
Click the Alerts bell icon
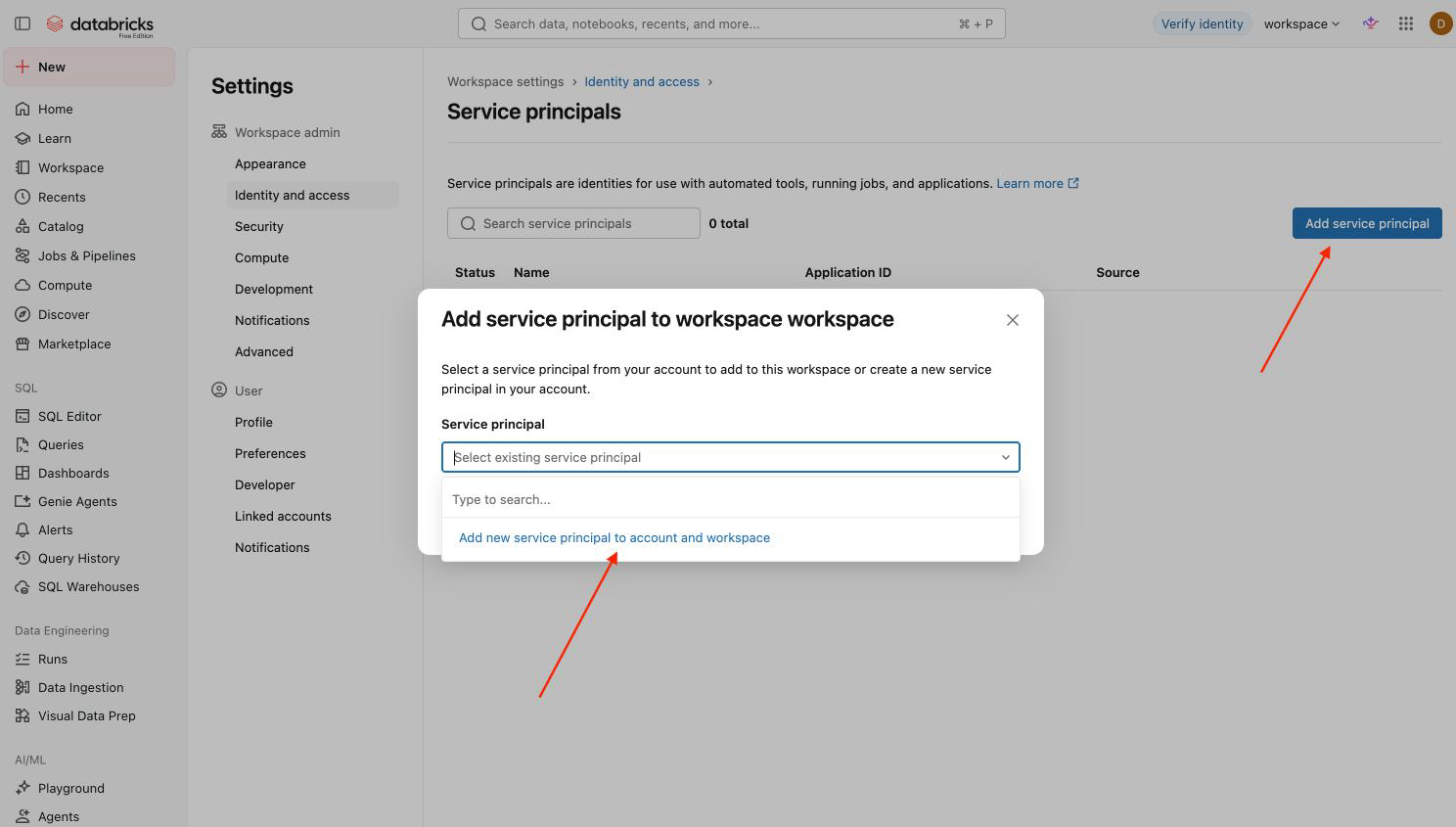click(23, 529)
